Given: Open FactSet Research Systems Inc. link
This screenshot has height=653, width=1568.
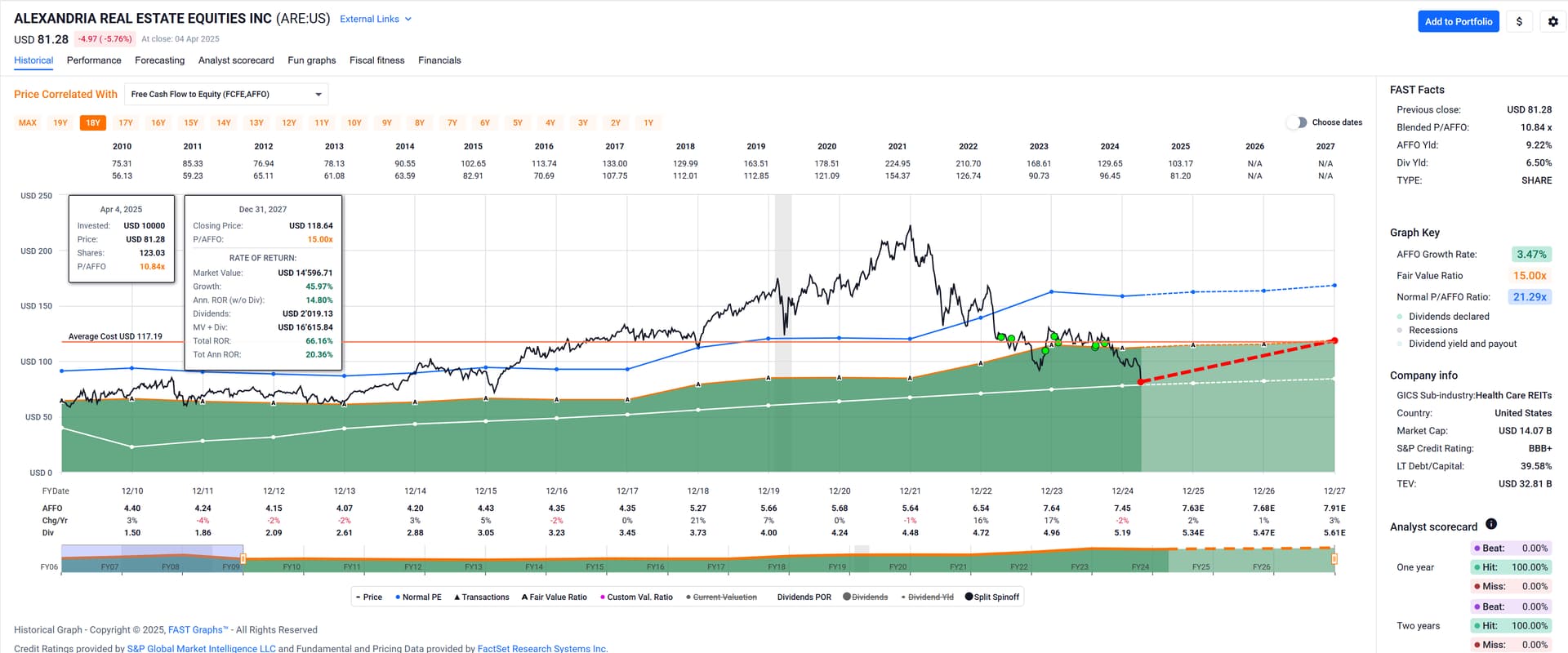Looking at the screenshot, I should pos(542,648).
